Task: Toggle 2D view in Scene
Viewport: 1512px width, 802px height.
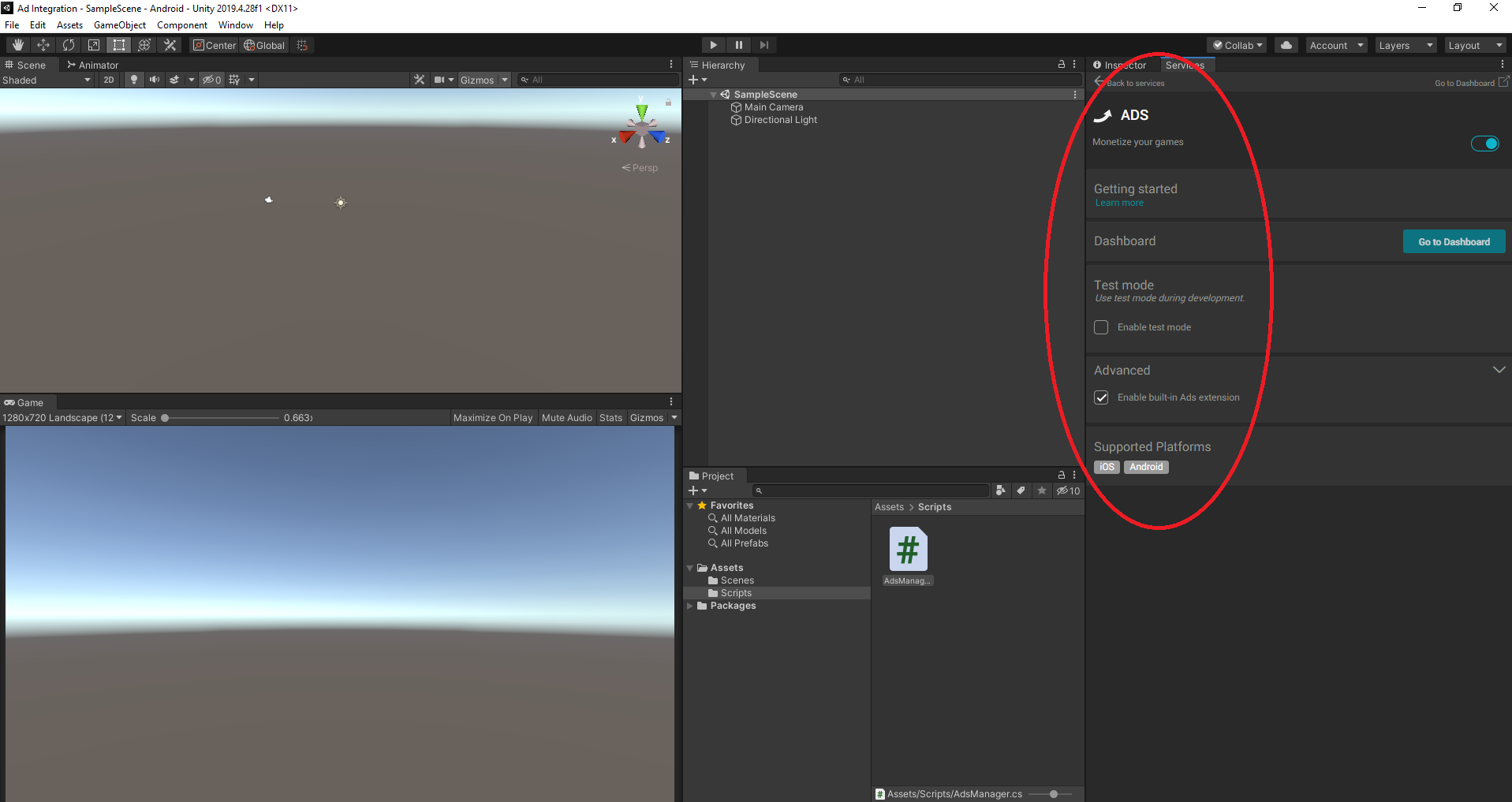Action: pyautogui.click(x=109, y=80)
